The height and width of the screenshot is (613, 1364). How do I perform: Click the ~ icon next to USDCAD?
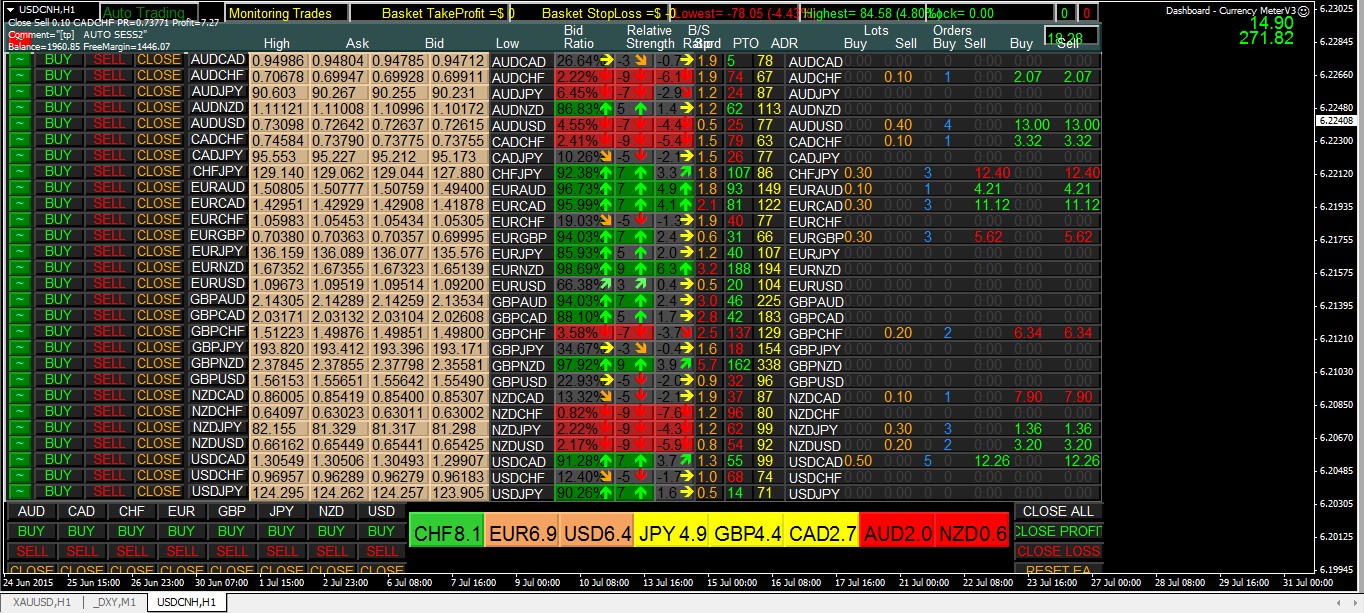pyautogui.click(x=20, y=460)
